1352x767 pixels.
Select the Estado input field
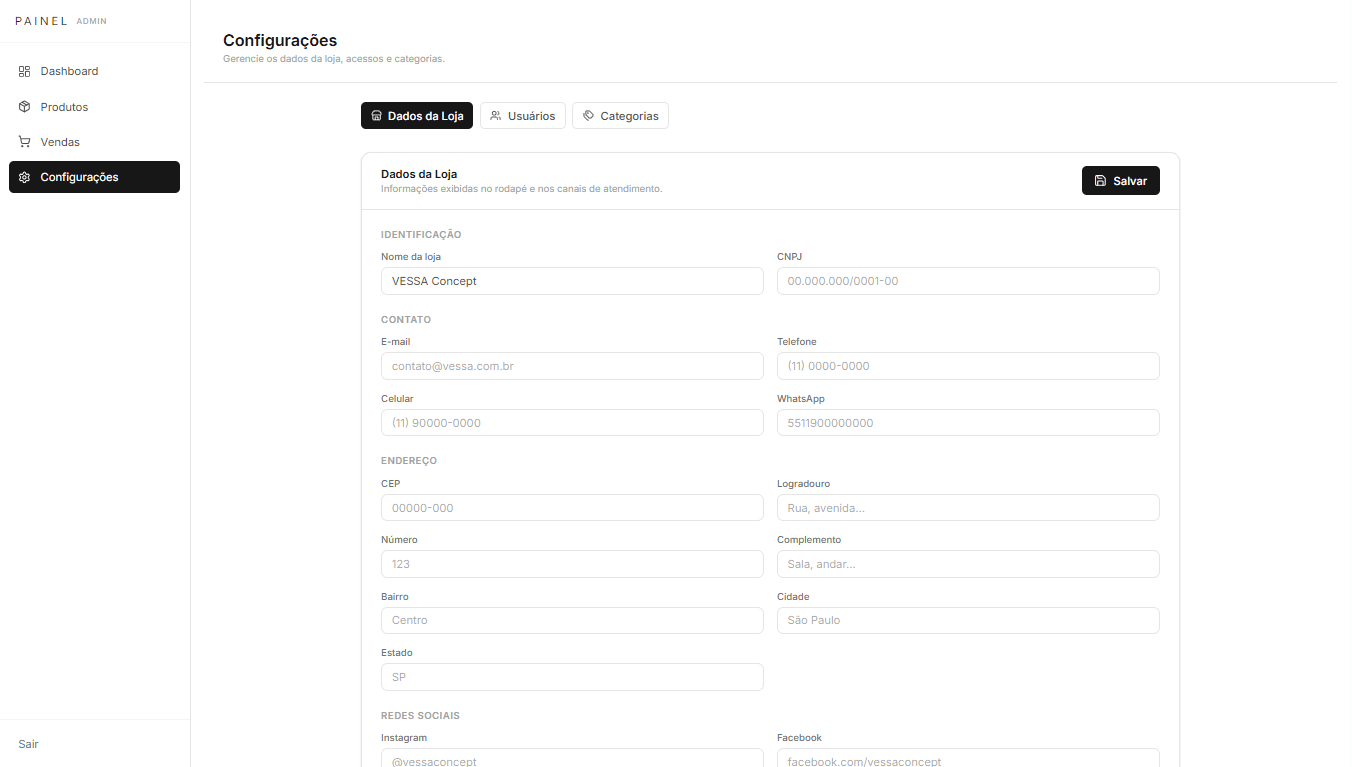tap(572, 677)
